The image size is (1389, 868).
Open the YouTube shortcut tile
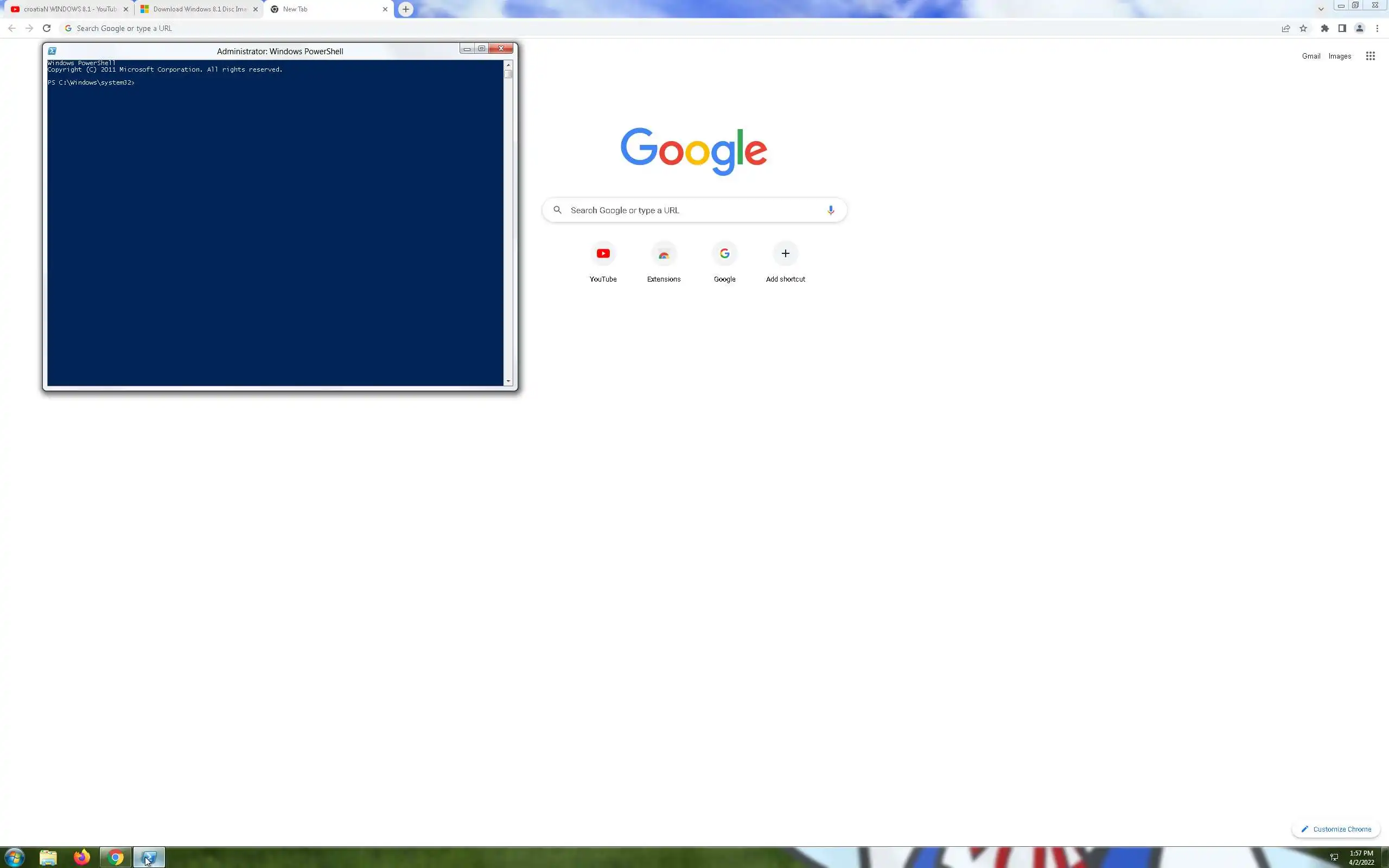[603, 254]
